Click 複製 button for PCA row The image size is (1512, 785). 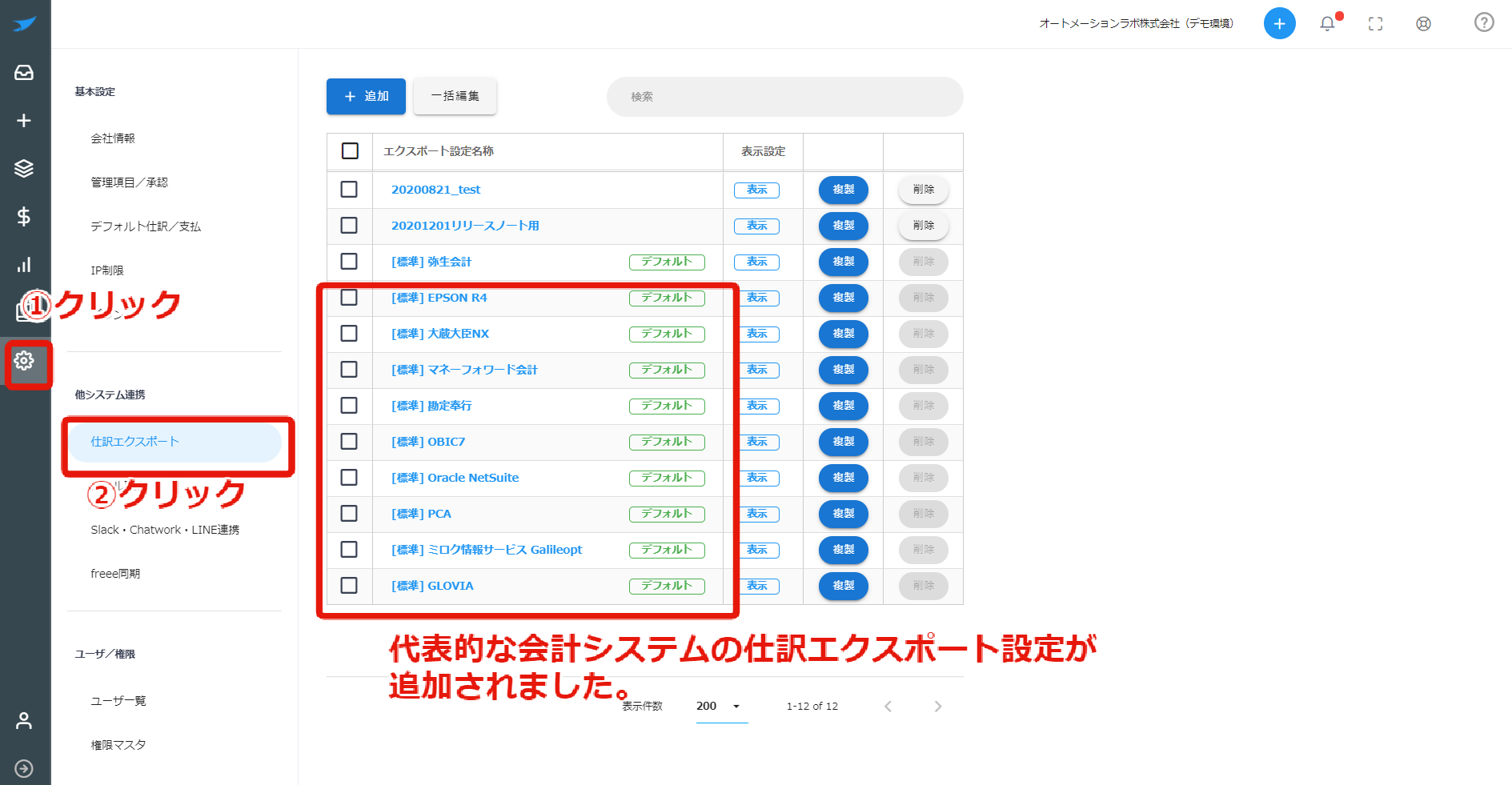pos(844,514)
